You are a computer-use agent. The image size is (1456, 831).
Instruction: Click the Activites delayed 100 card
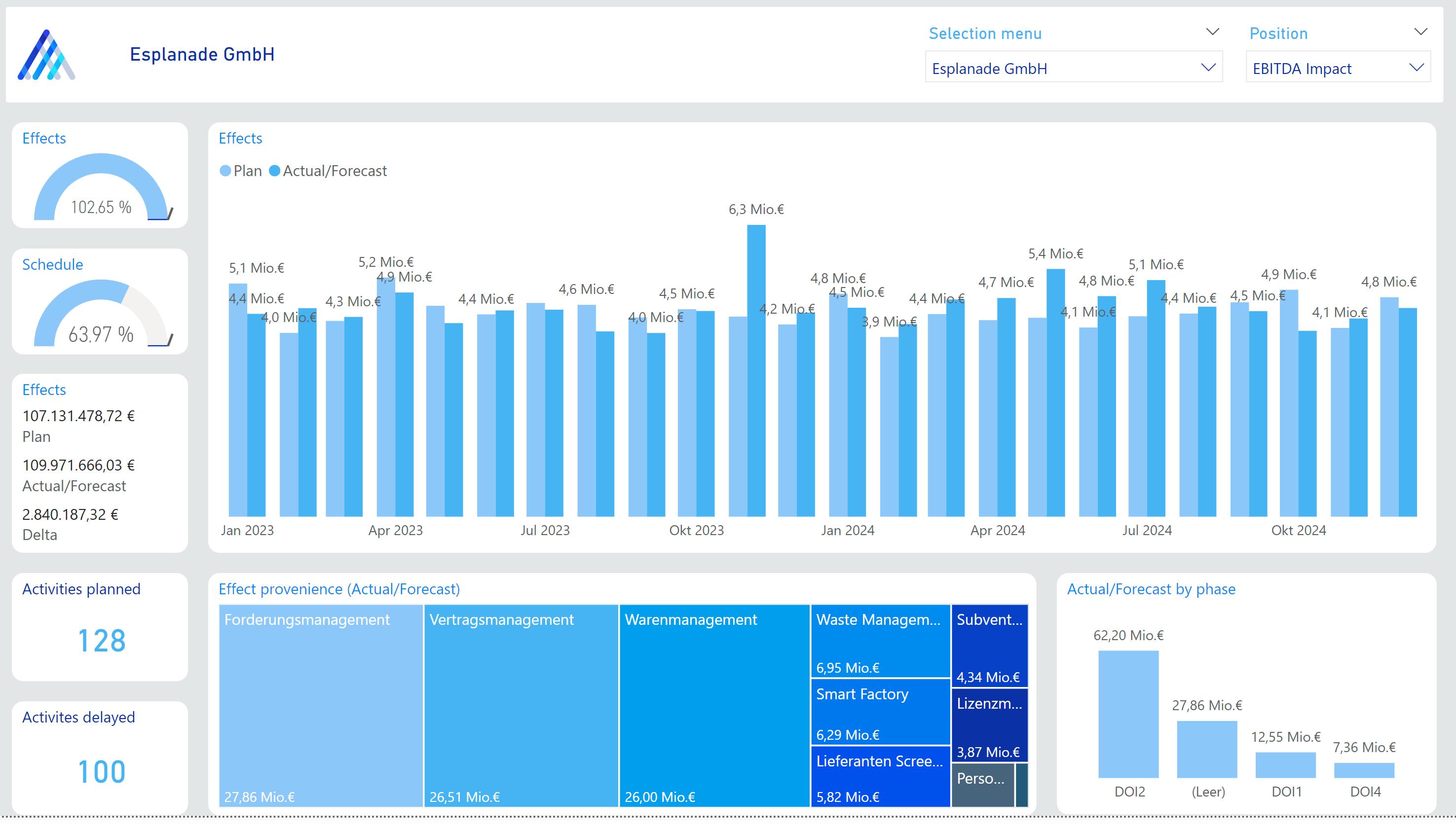pyautogui.click(x=100, y=756)
